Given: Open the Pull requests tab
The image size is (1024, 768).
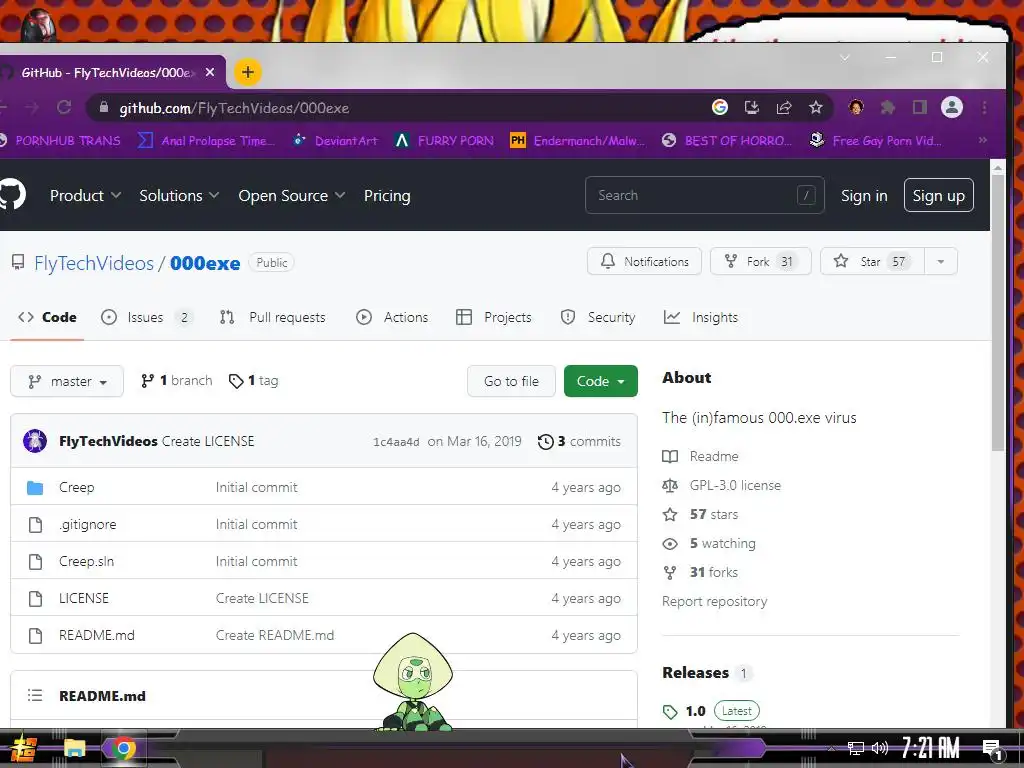Looking at the screenshot, I should pyautogui.click(x=272, y=317).
